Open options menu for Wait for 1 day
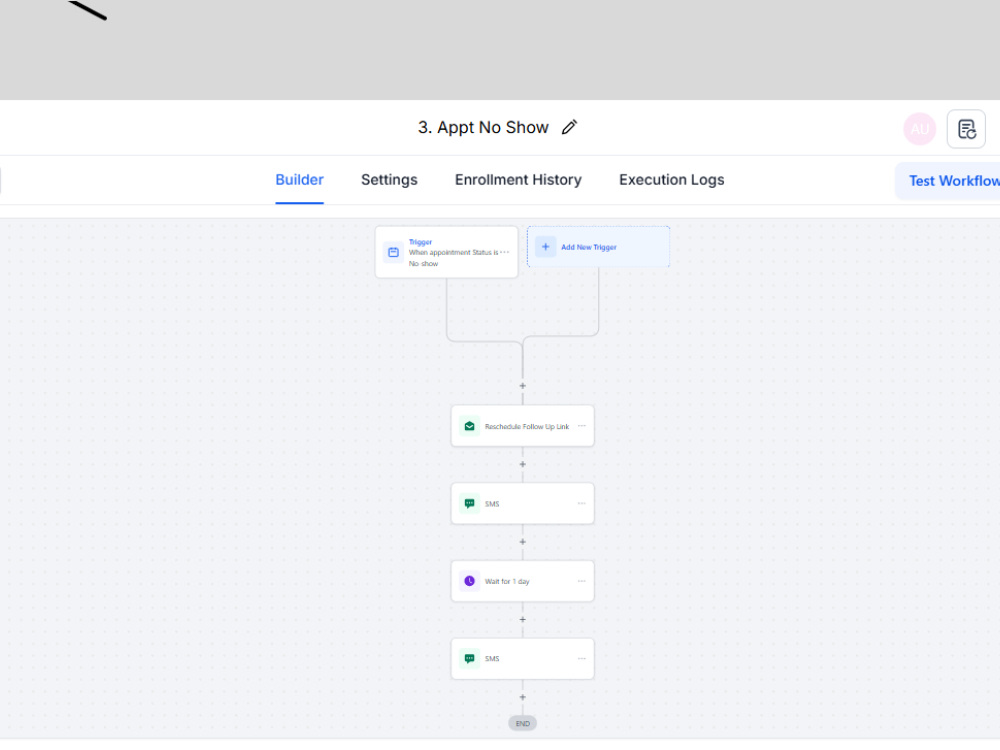 [x=582, y=581]
